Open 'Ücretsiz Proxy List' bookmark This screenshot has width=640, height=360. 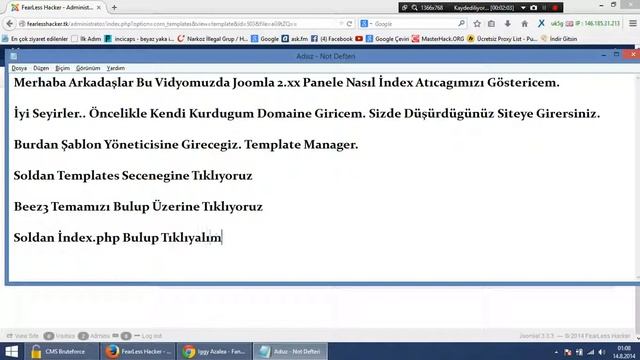(x=502, y=39)
